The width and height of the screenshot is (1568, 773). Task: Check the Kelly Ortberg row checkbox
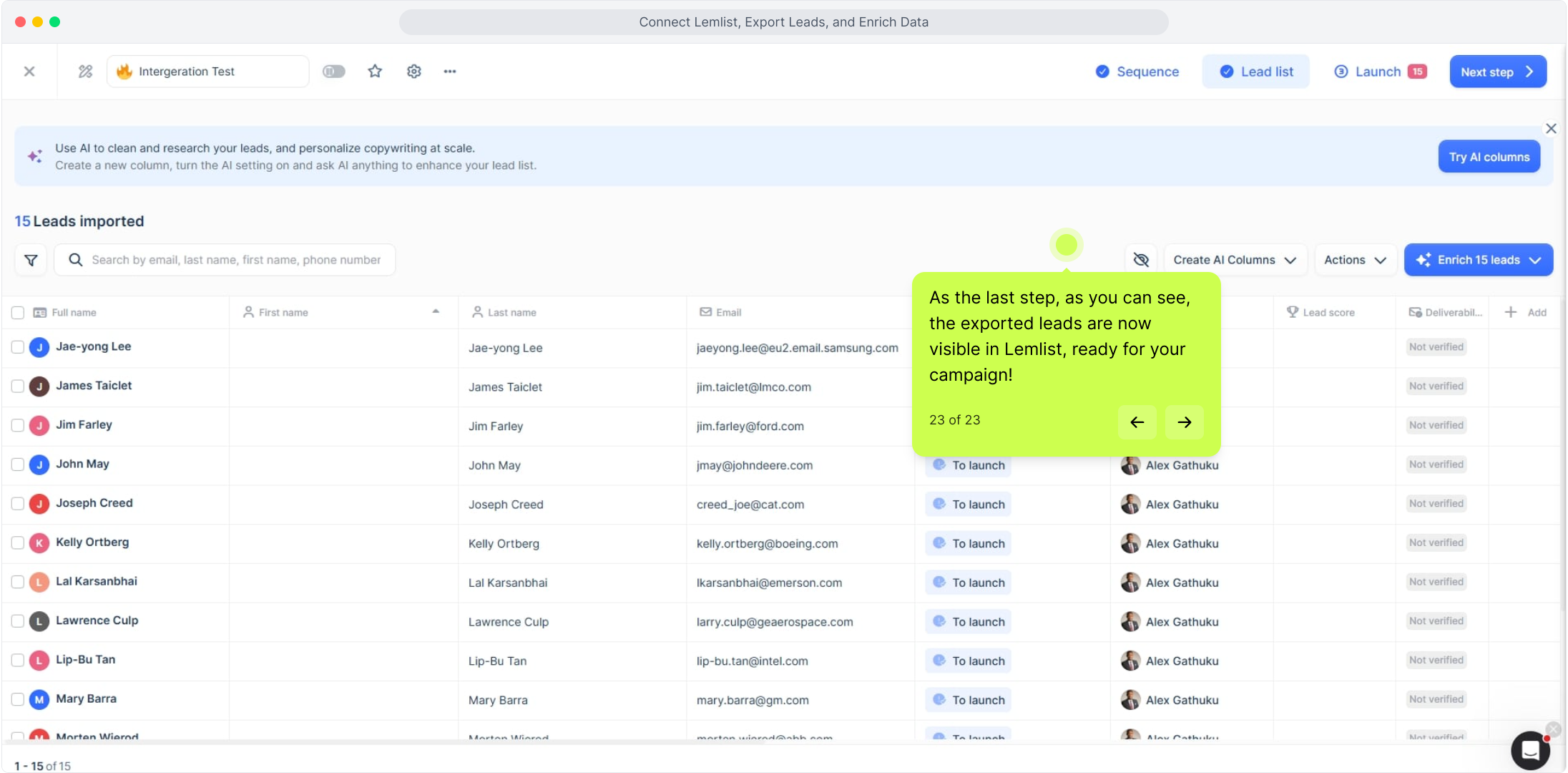18,543
